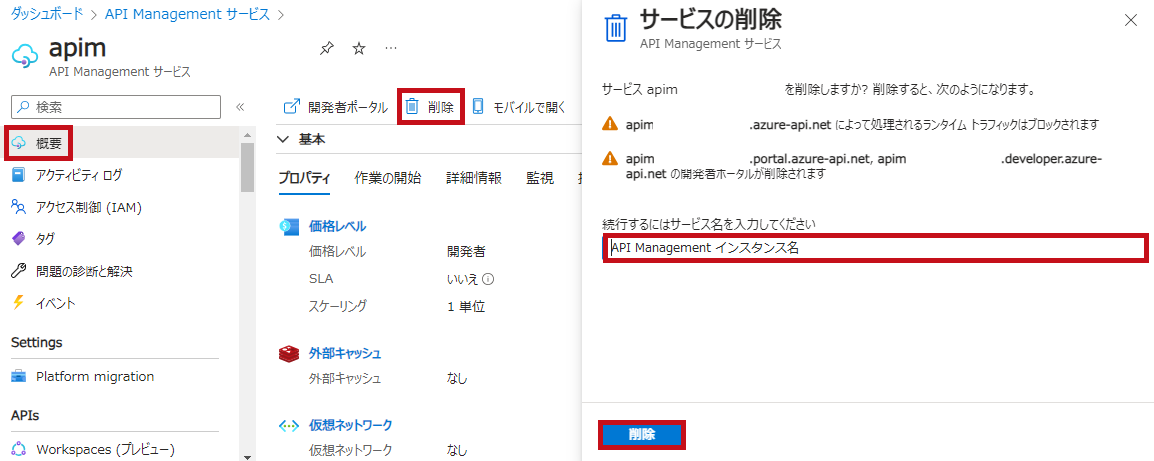Click the 開発者ポータル external link icon
The width and height of the screenshot is (1154, 461).
click(x=292, y=107)
